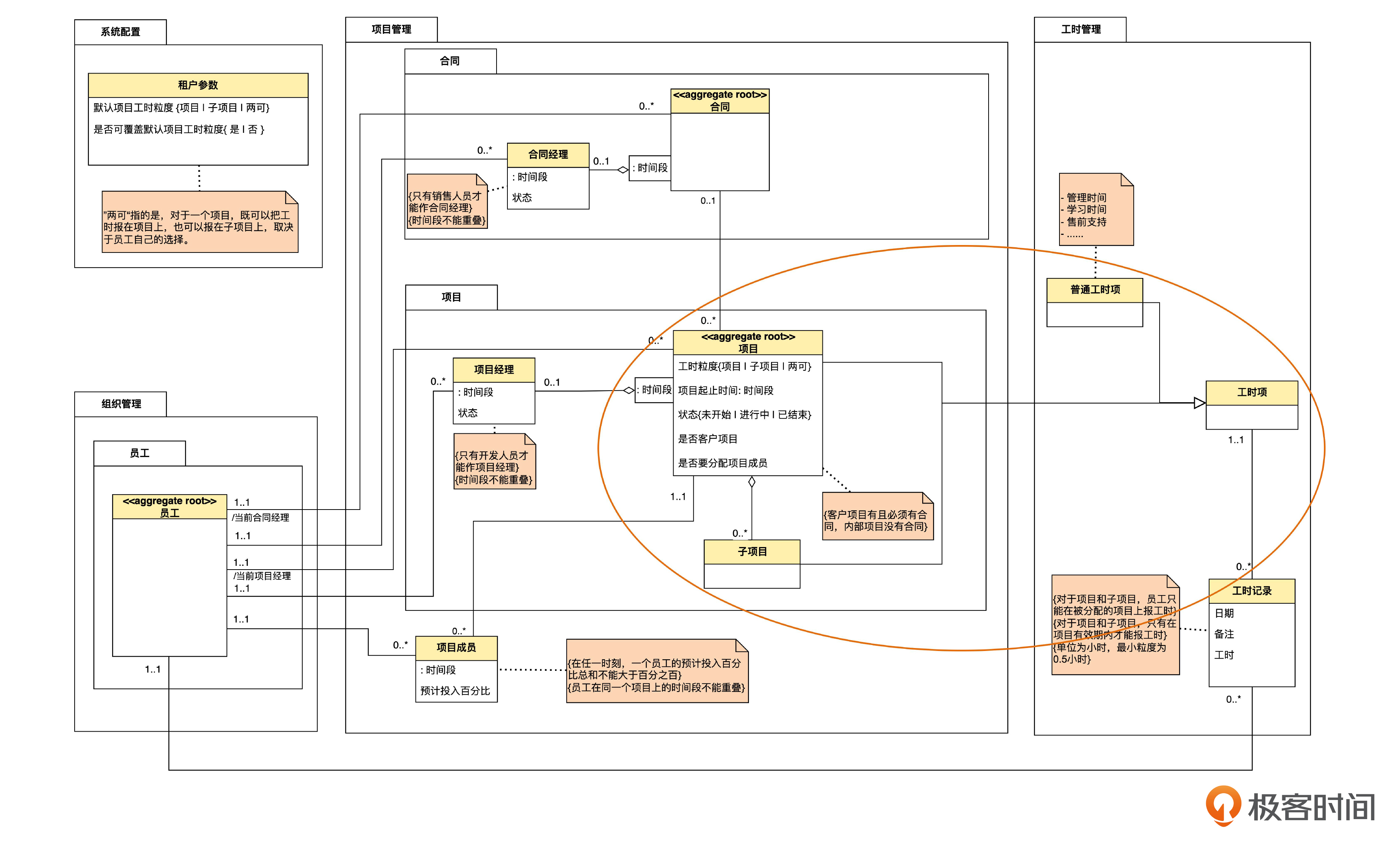
Task: Click the 子项目 class box
Action: [x=752, y=552]
